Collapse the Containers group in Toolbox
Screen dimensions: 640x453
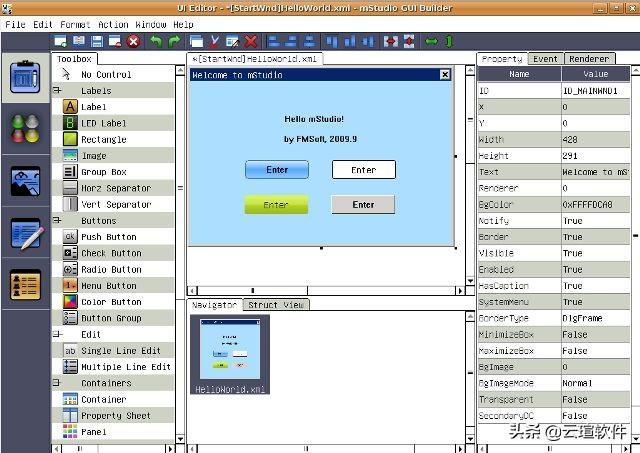click(x=57, y=383)
